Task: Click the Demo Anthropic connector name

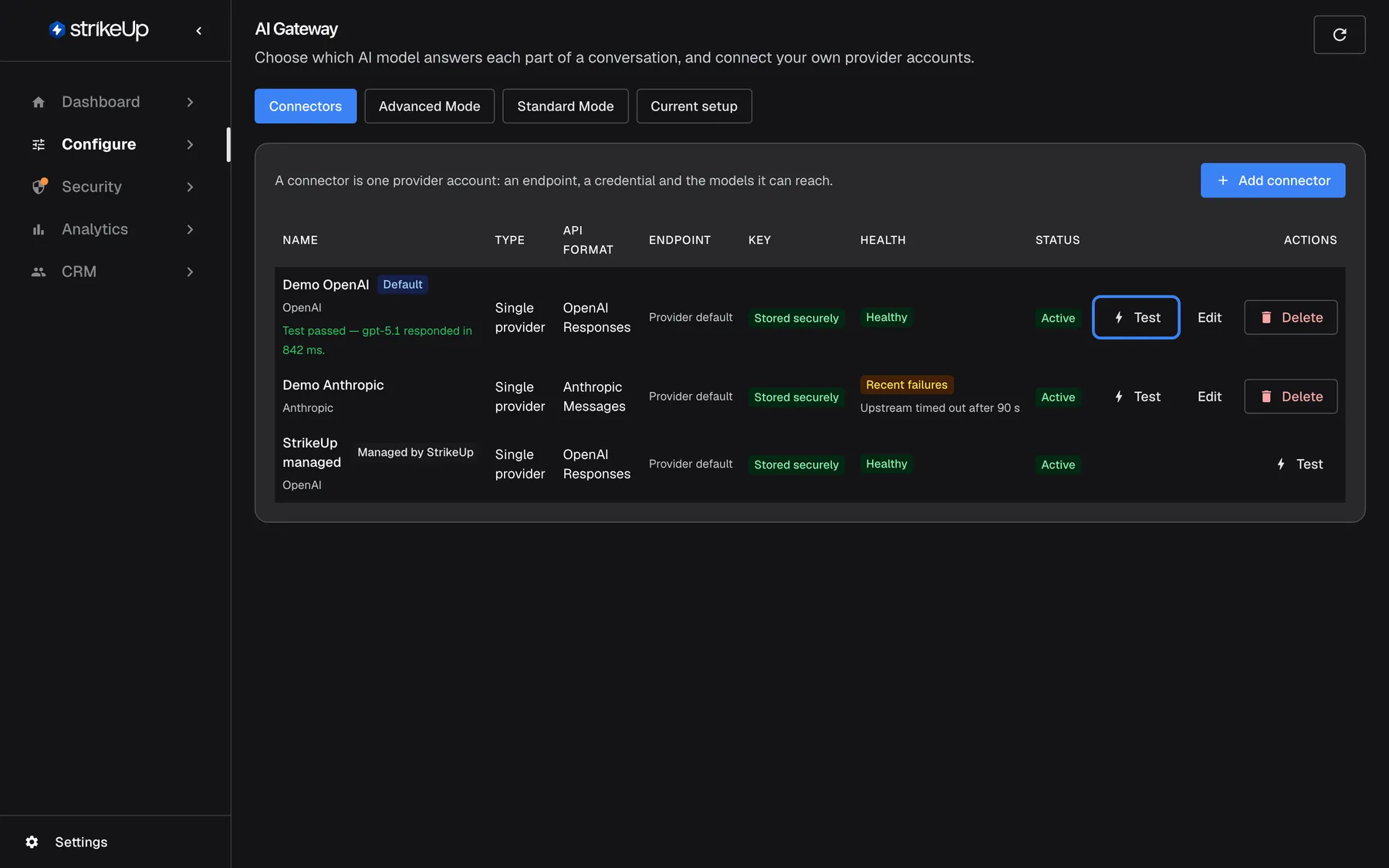Action: tap(333, 385)
